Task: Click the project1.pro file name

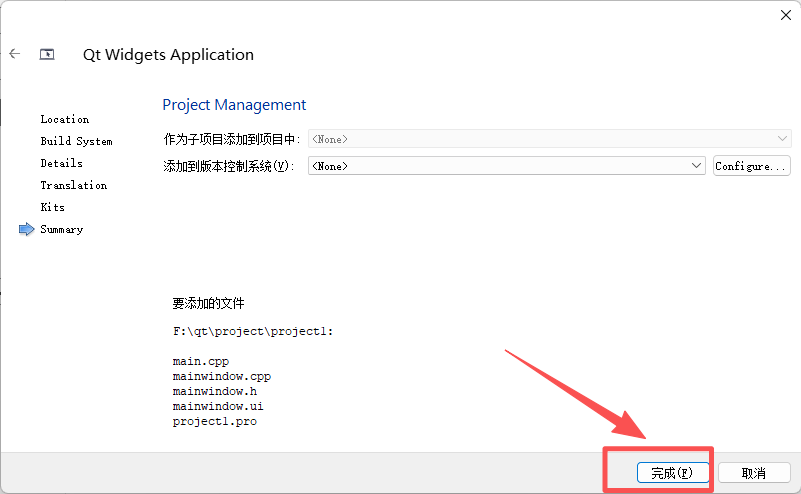Action: [x=215, y=421]
